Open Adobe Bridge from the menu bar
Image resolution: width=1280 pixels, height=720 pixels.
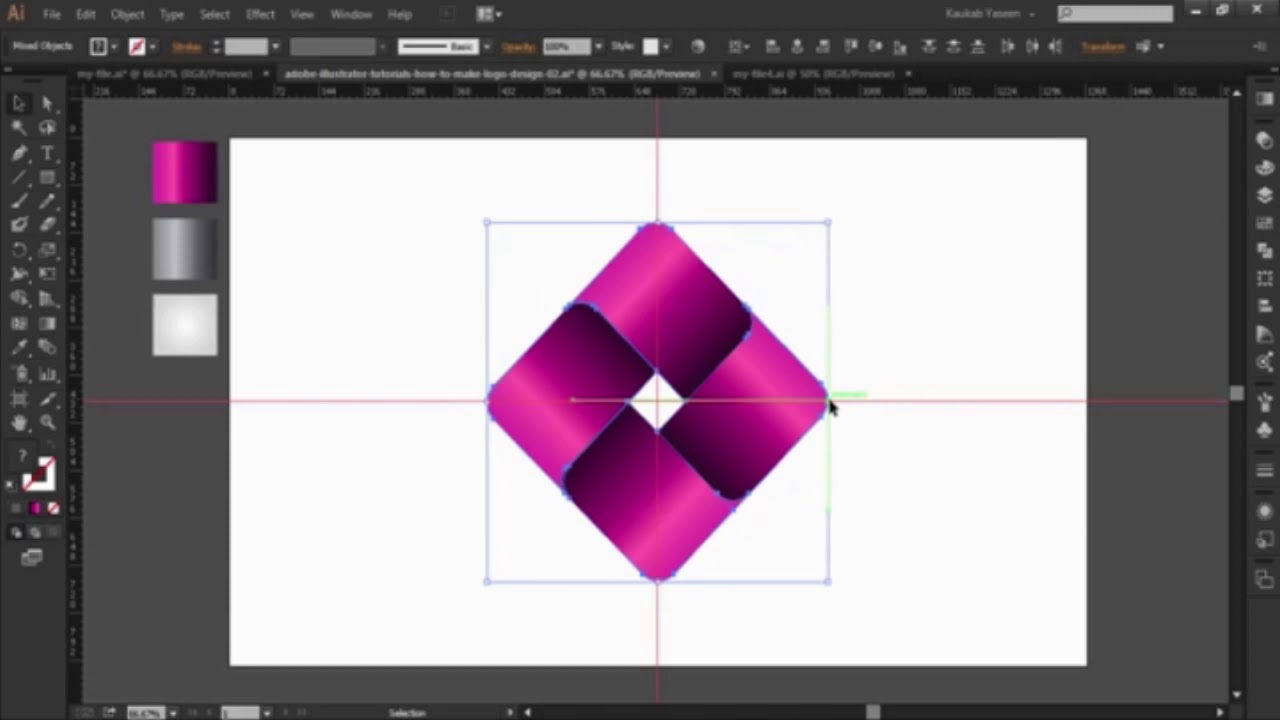447,15
